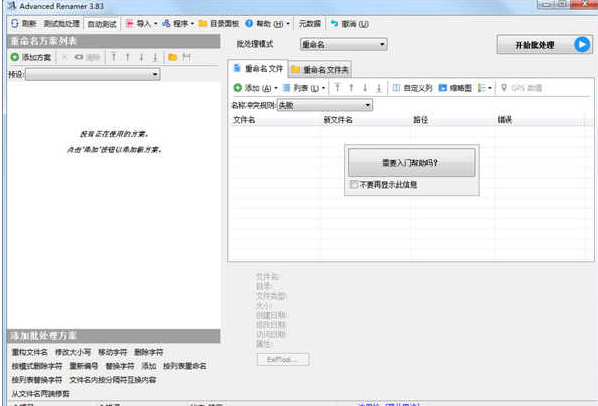
Task: Expand the Add (添加) files dropdown arrow
Action: (x=276, y=88)
